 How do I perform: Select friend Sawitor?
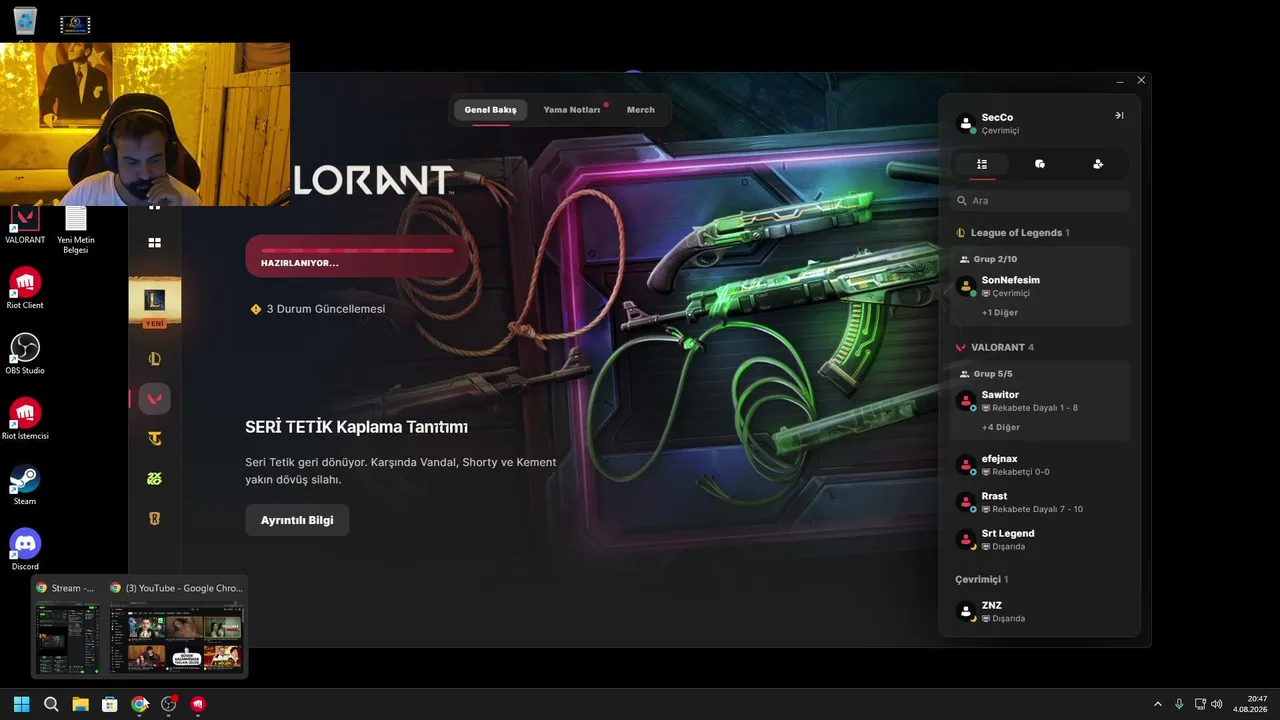tap(1040, 401)
